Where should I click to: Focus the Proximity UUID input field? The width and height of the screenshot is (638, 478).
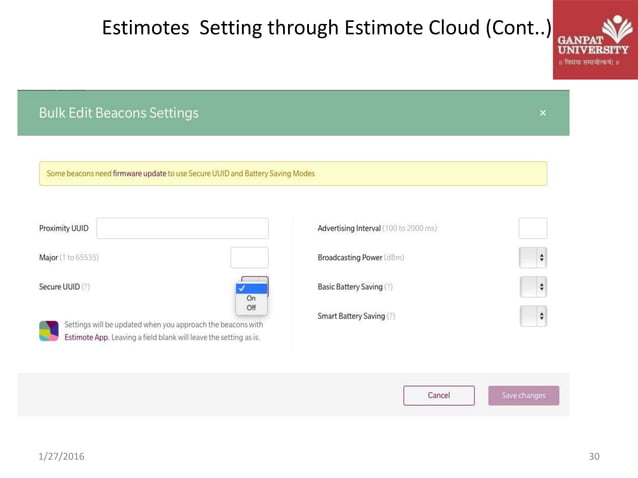point(182,228)
